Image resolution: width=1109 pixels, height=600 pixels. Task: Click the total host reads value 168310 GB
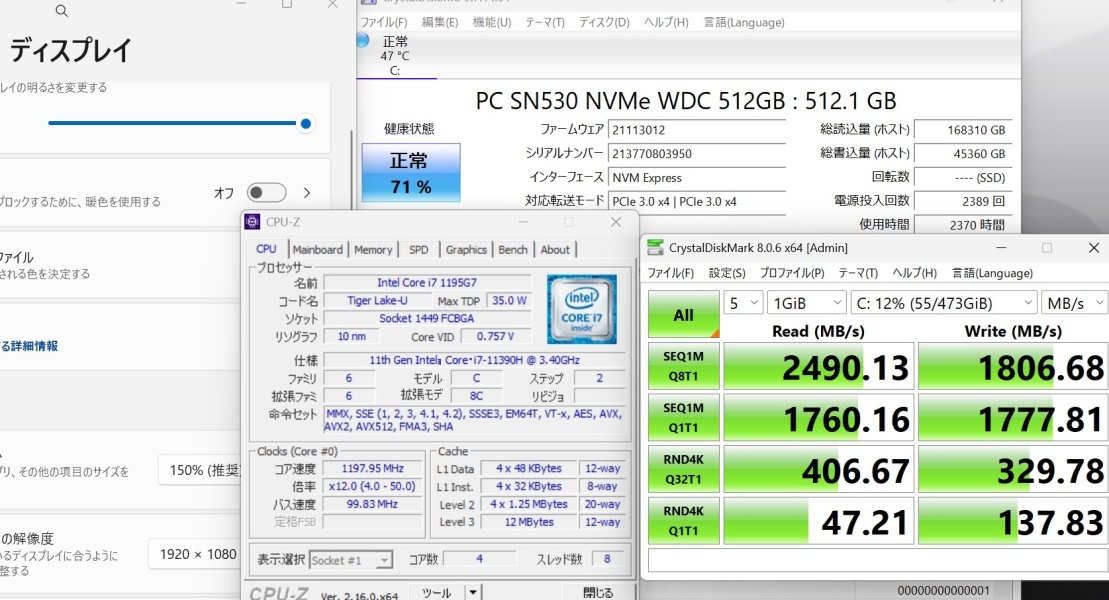point(963,130)
